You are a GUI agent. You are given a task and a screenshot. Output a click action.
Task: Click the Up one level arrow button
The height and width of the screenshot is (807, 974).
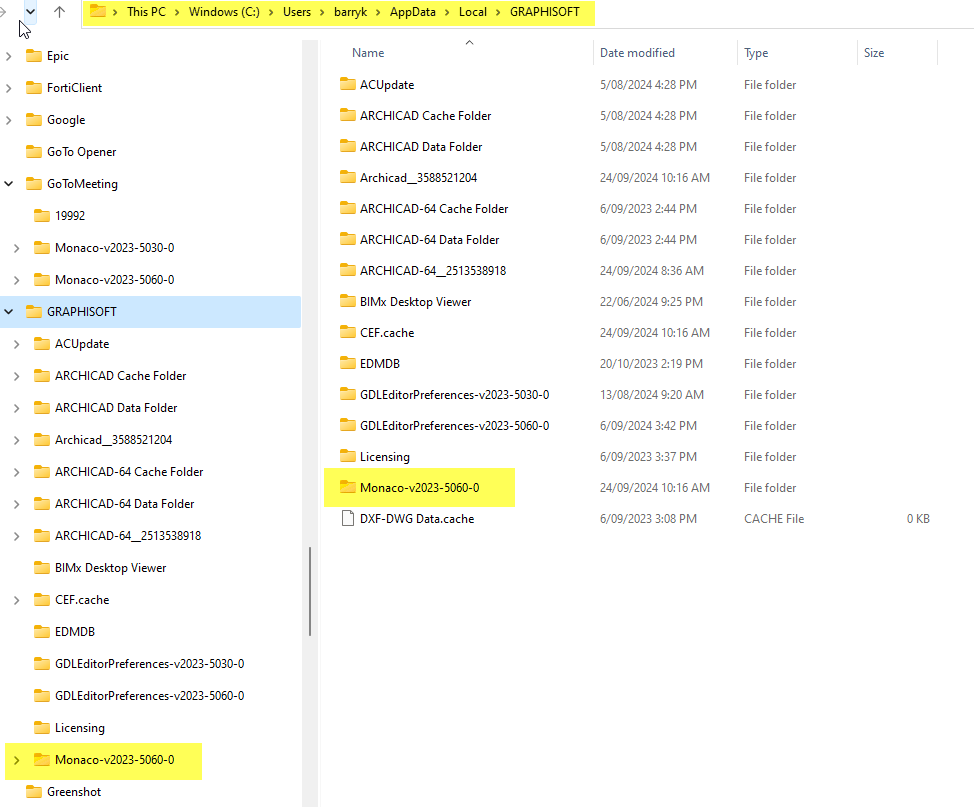coord(59,12)
